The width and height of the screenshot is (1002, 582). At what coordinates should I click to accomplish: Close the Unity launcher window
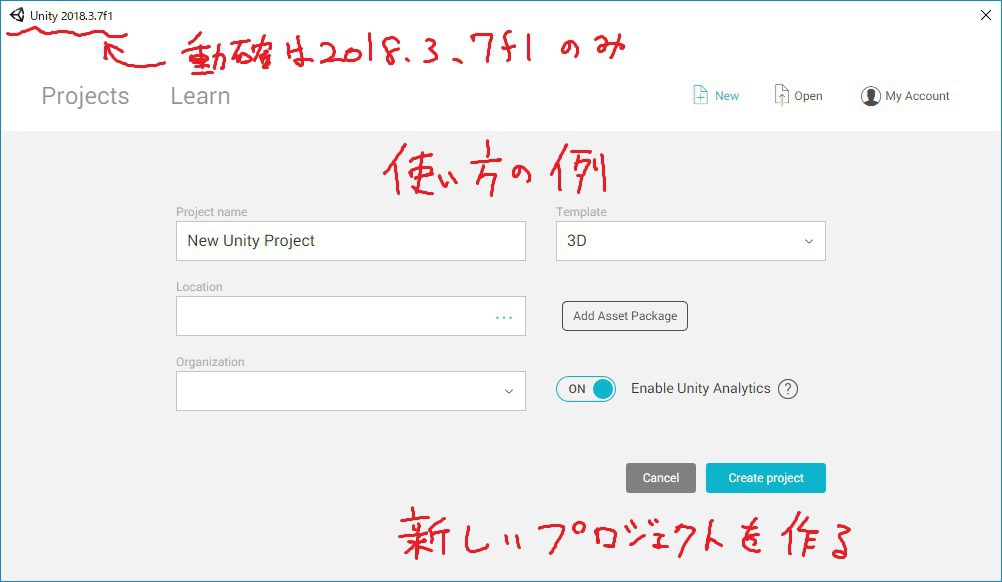pyautogui.click(x=985, y=15)
